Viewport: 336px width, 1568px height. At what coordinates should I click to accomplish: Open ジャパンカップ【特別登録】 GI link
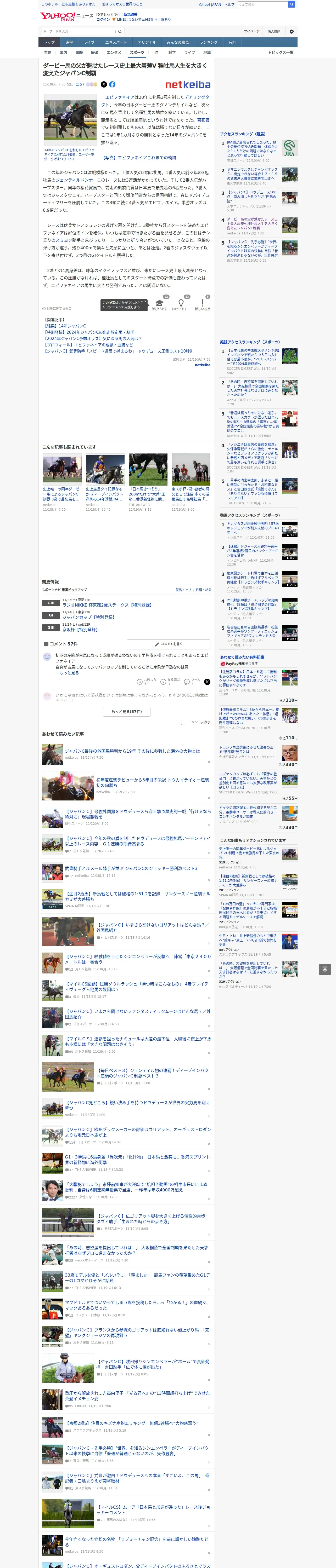(x=88, y=617)
